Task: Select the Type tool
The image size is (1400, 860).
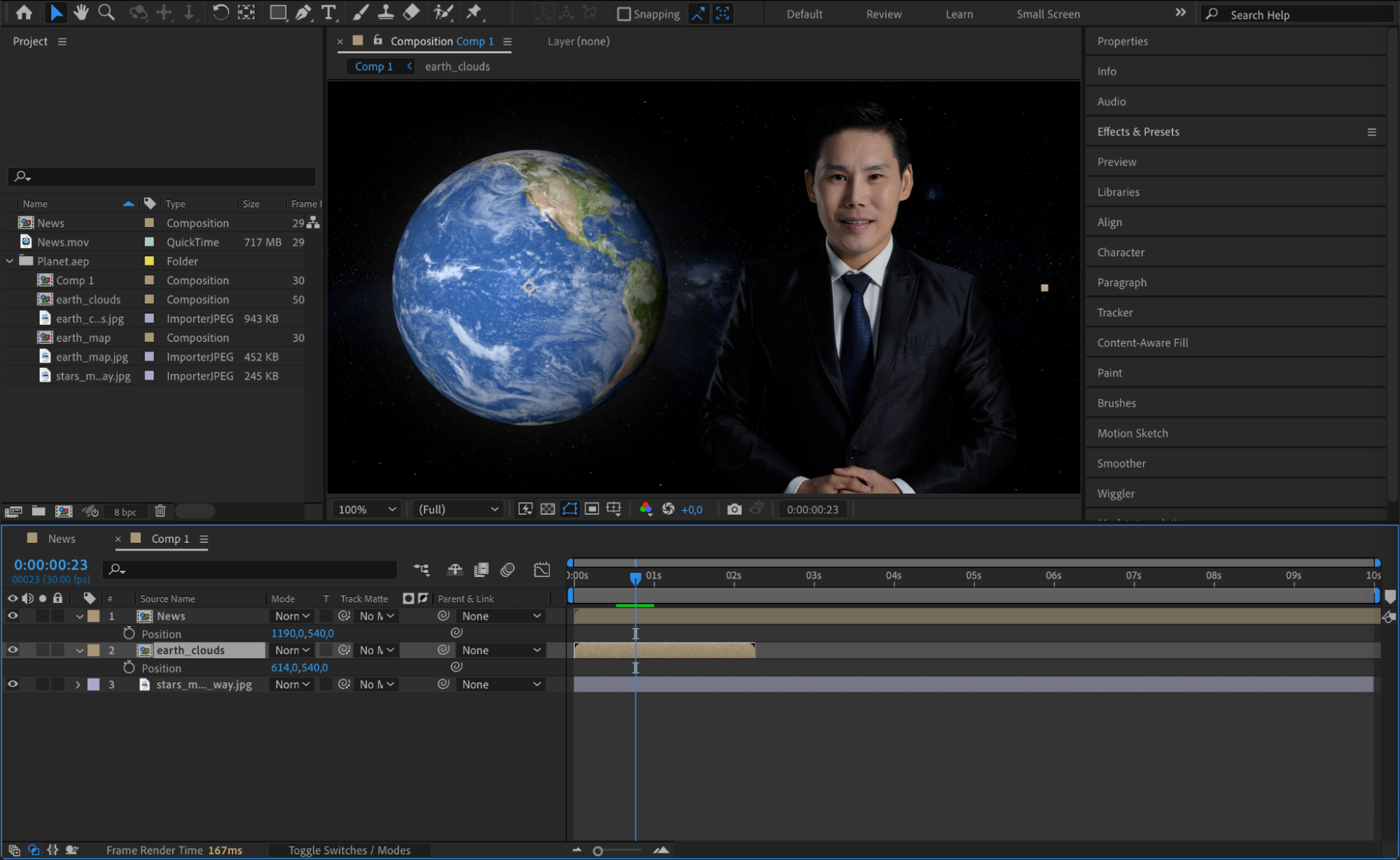Action: 328,12
